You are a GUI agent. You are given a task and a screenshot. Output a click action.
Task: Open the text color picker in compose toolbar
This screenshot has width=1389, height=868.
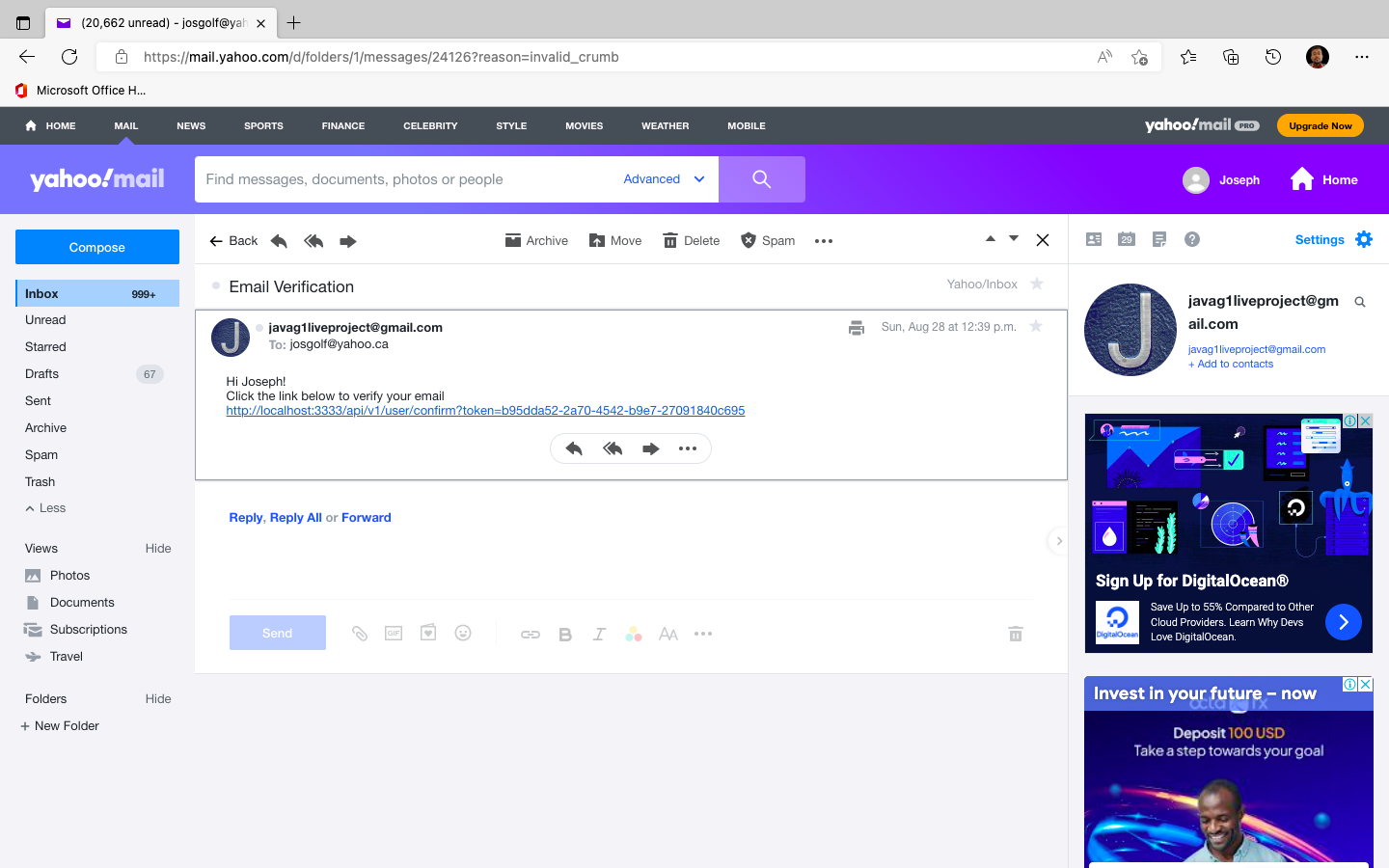(x=634, y=634)
